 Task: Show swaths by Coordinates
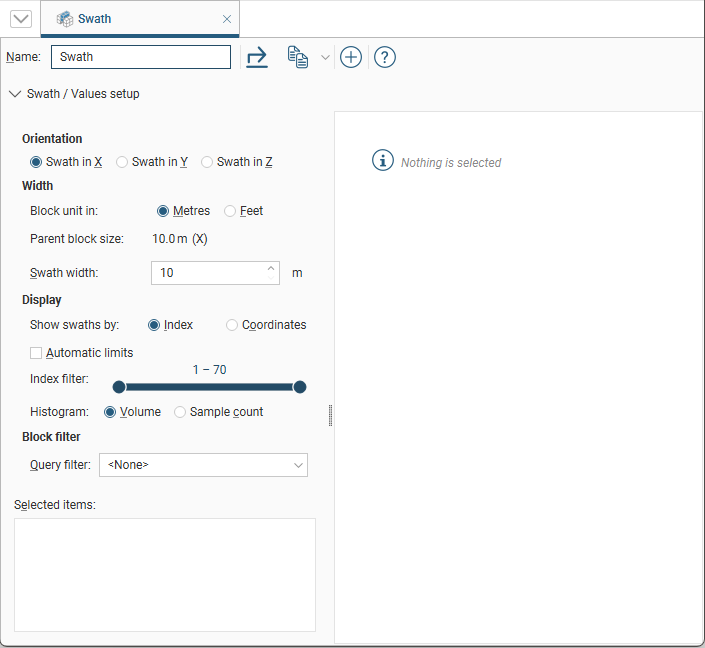pyautogui.click(x=232, y=325)
